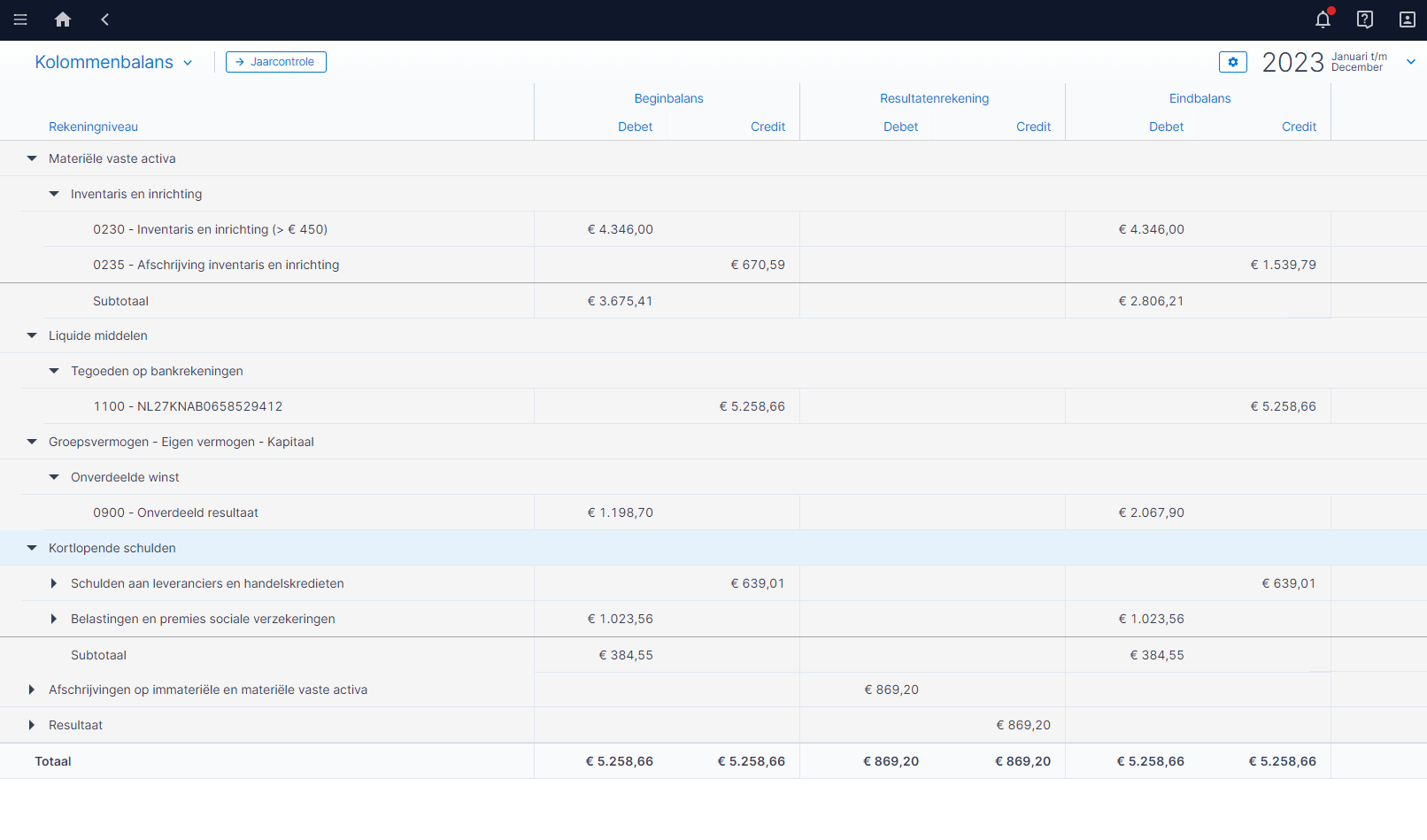Screen dimensions: 1427x840
Task: Click Kortlopende schulden subtotaal eindbalans € 384,55
Action: pyautogui.click(x=1157, y=655)
